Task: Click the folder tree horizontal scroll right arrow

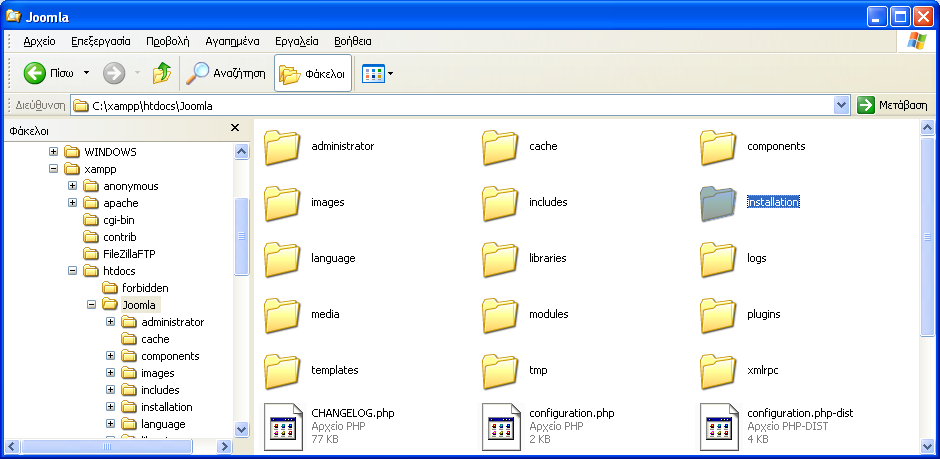Action: [224, 446]
